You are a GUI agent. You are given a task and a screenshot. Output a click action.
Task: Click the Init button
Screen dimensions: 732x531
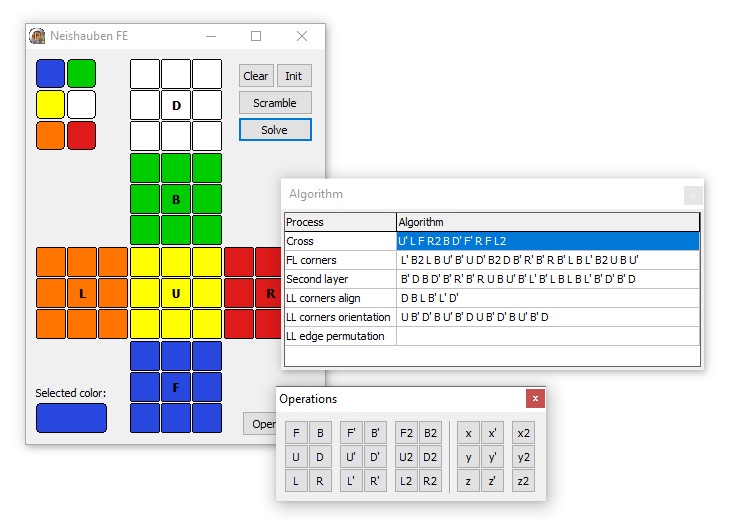294,76
